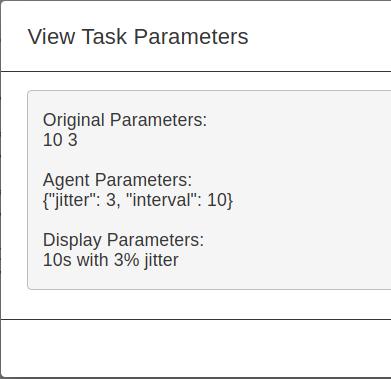Click the word Original in the first label
The width and height of the screenshot is (391, 379).
[x=74, y=120]
